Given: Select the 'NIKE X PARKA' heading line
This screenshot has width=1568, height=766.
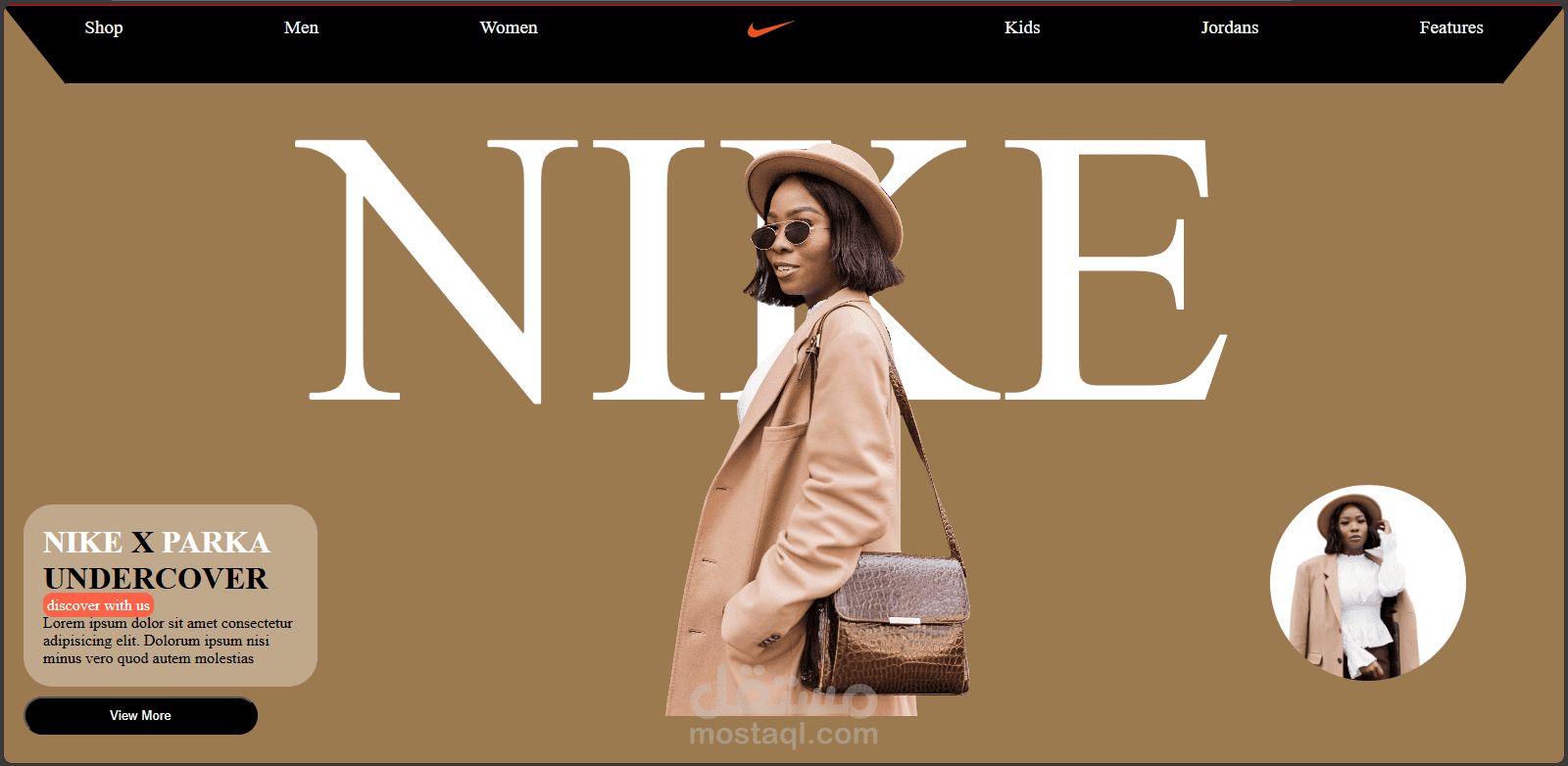Looking at the screenshot, I should click(x=156, y=542).
